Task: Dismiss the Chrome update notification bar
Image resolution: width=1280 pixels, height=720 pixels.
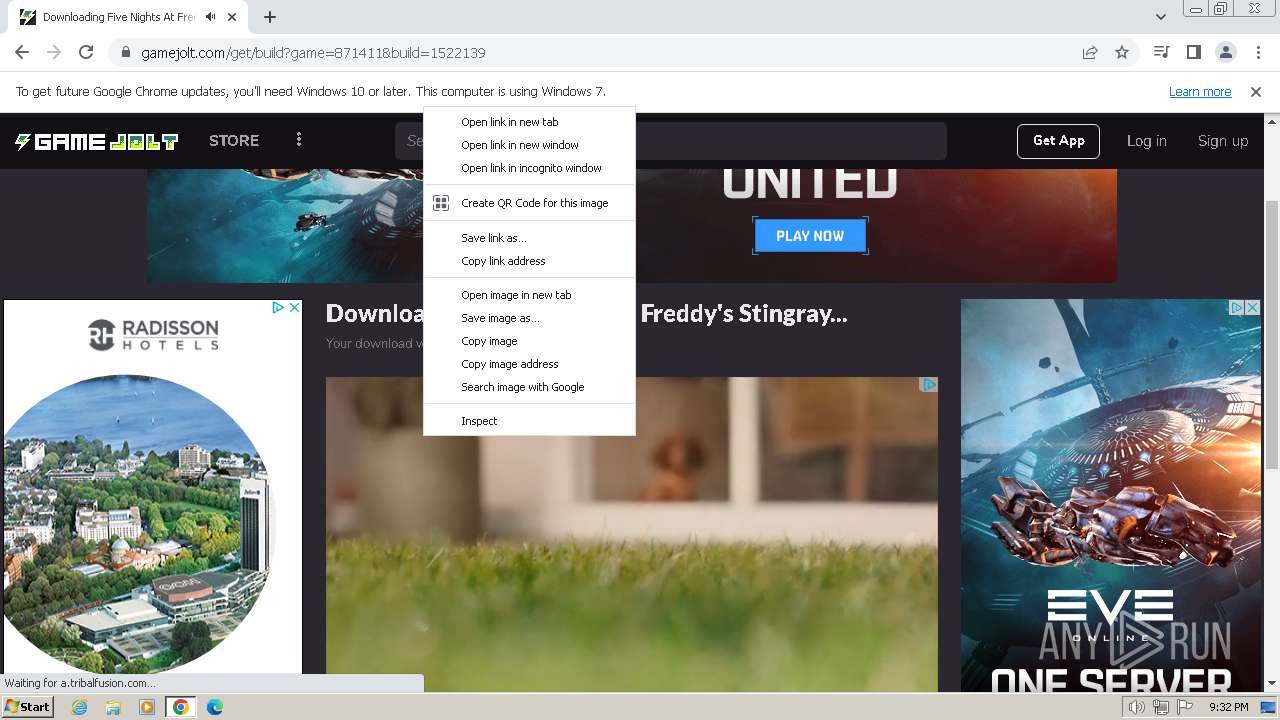Action: point(1256,91)
